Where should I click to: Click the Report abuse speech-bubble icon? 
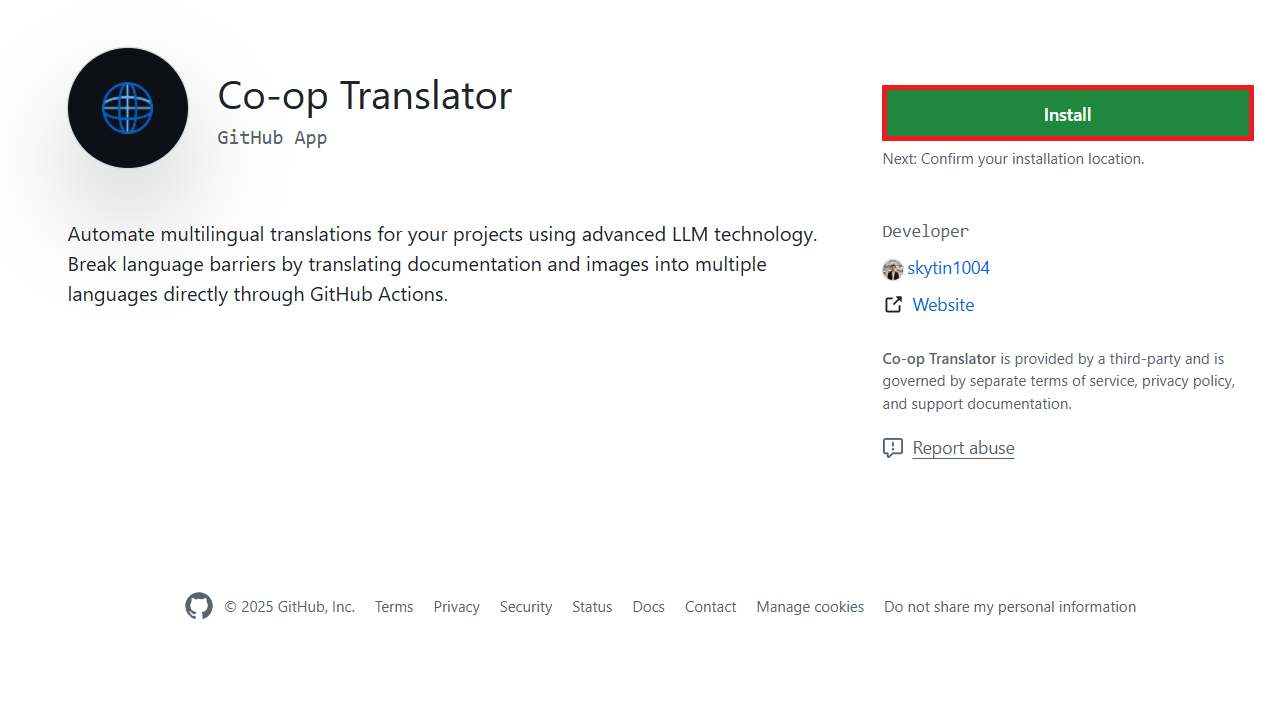(893, 448)
